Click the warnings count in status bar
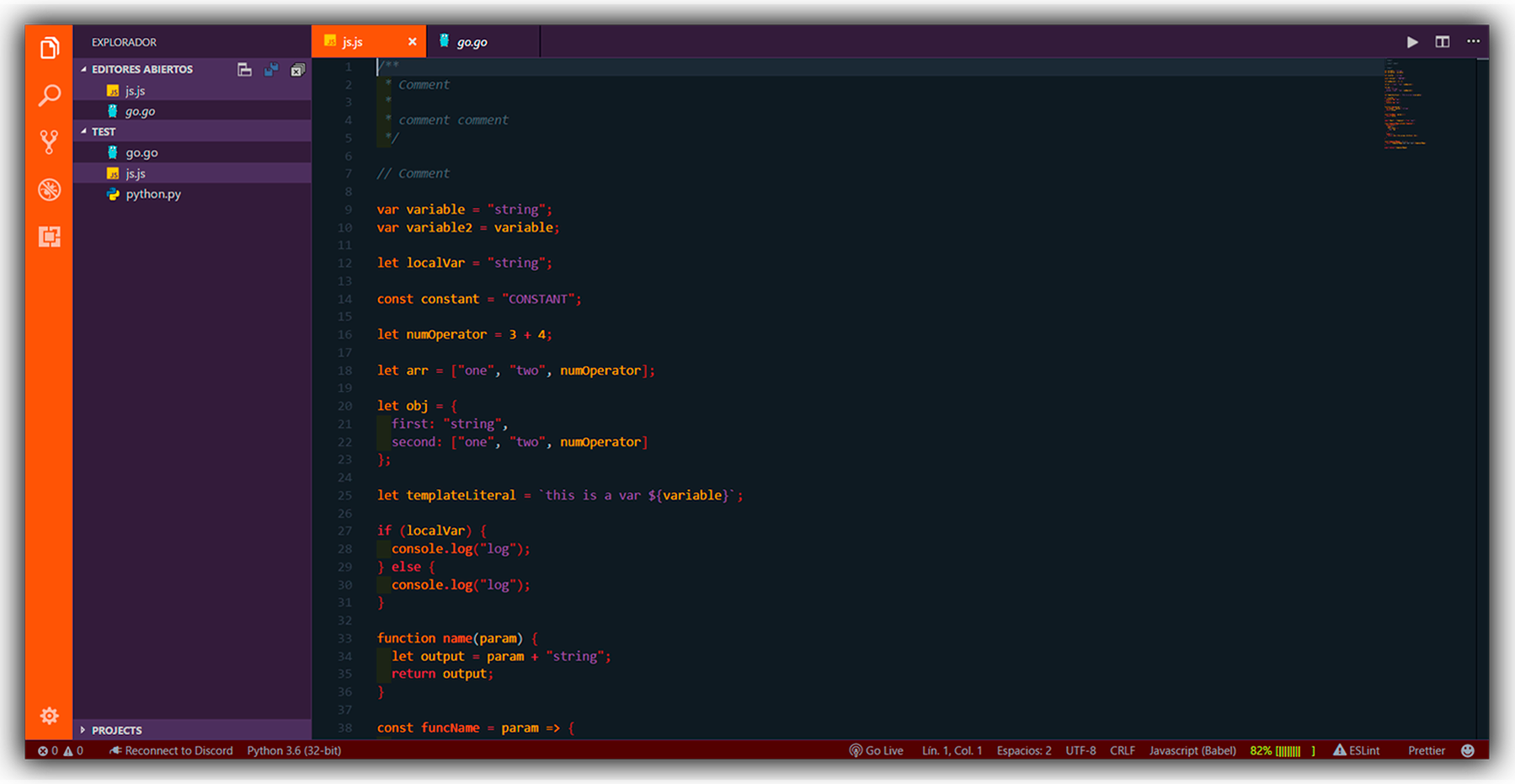 (73, 750)
